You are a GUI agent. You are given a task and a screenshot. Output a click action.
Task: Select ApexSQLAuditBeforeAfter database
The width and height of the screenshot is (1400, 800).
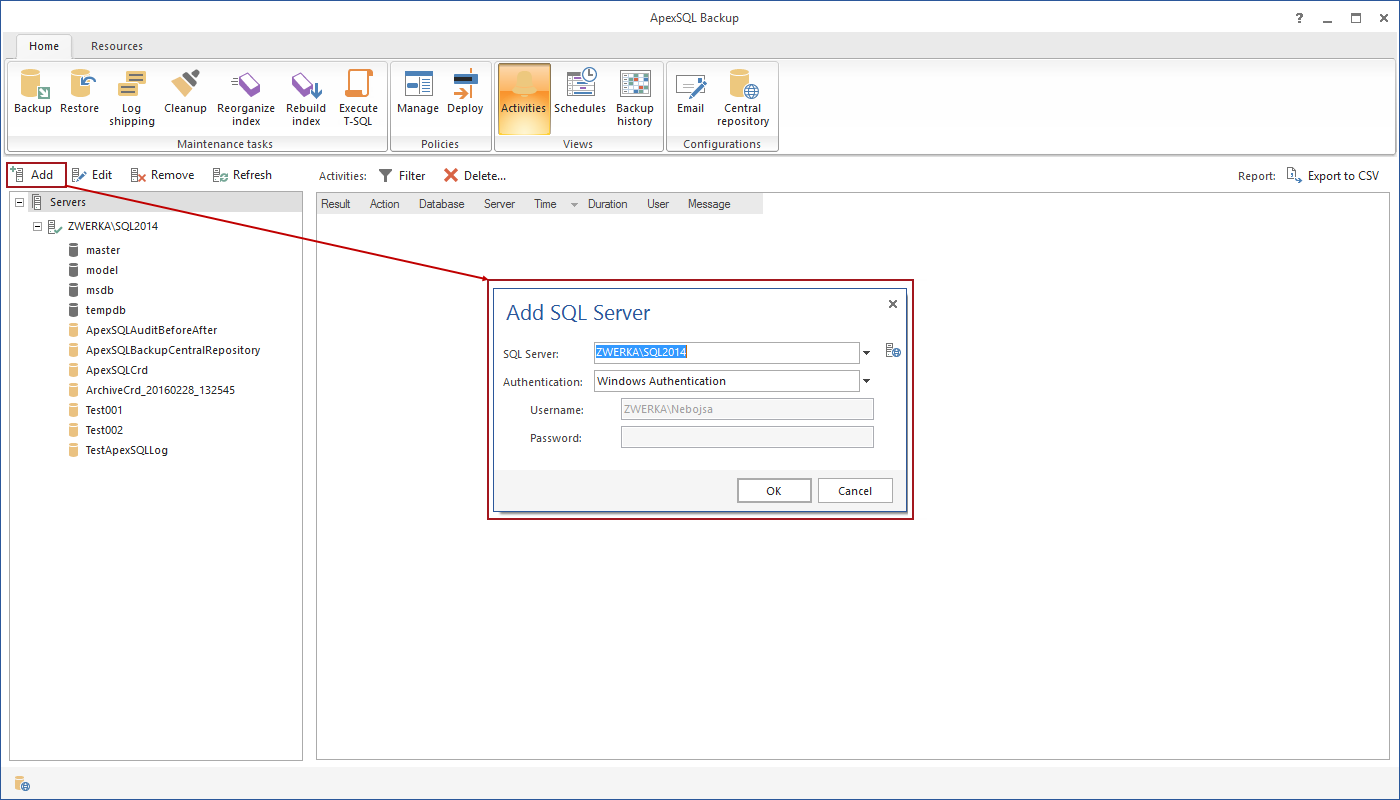point(151,330)
